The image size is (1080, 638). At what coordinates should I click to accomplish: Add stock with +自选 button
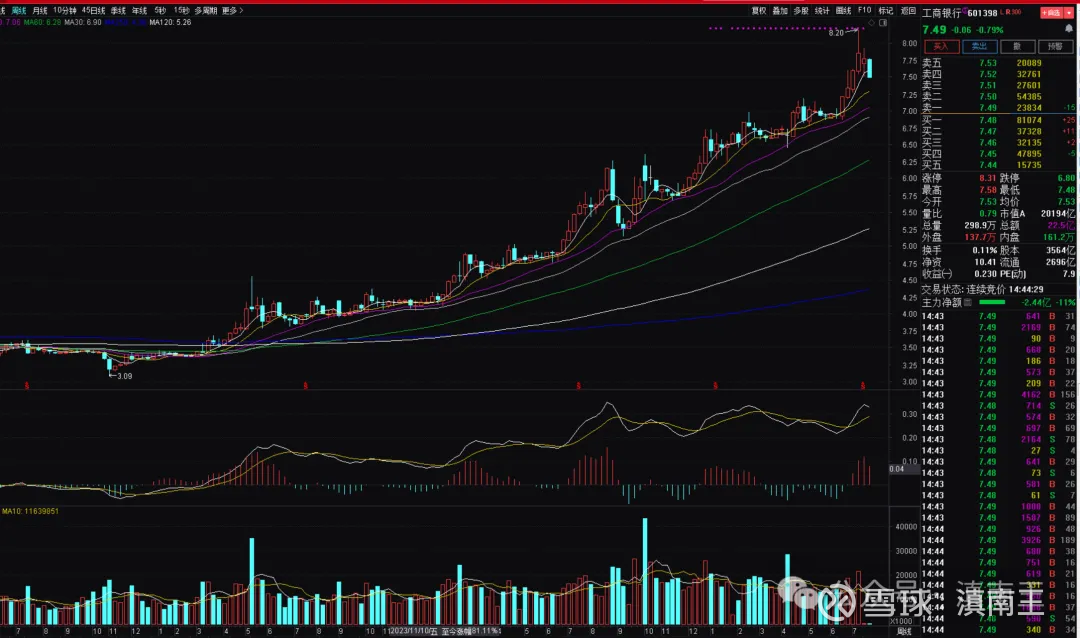click(x=1051, y=12)
